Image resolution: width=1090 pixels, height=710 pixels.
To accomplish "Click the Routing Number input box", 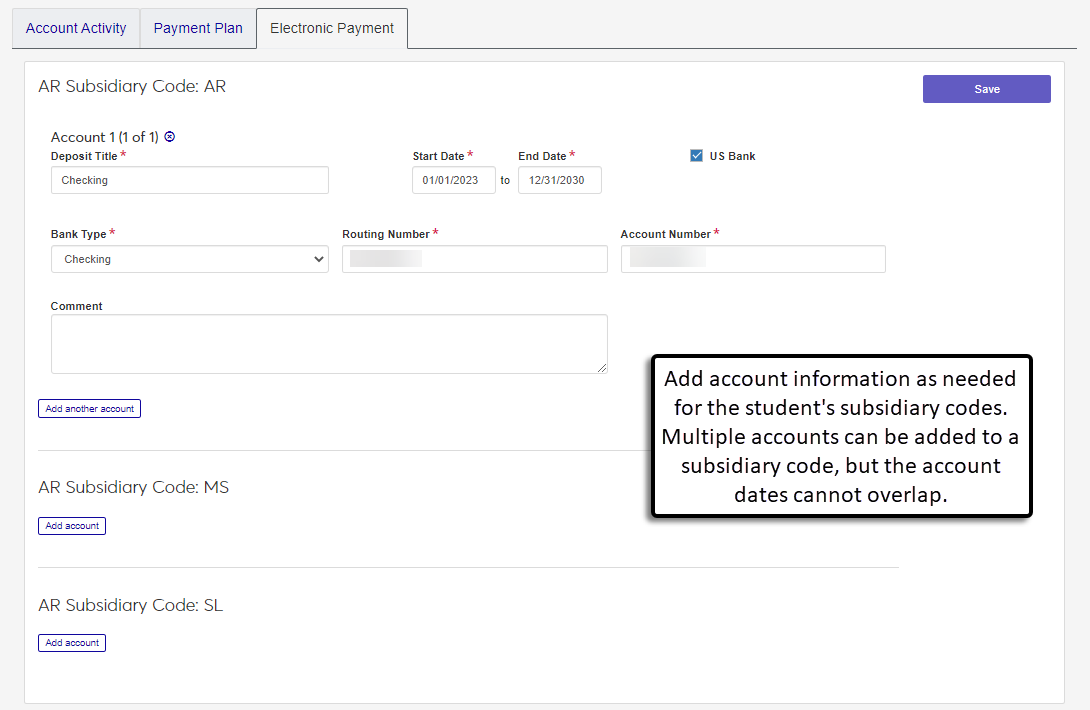I will 474,259.
